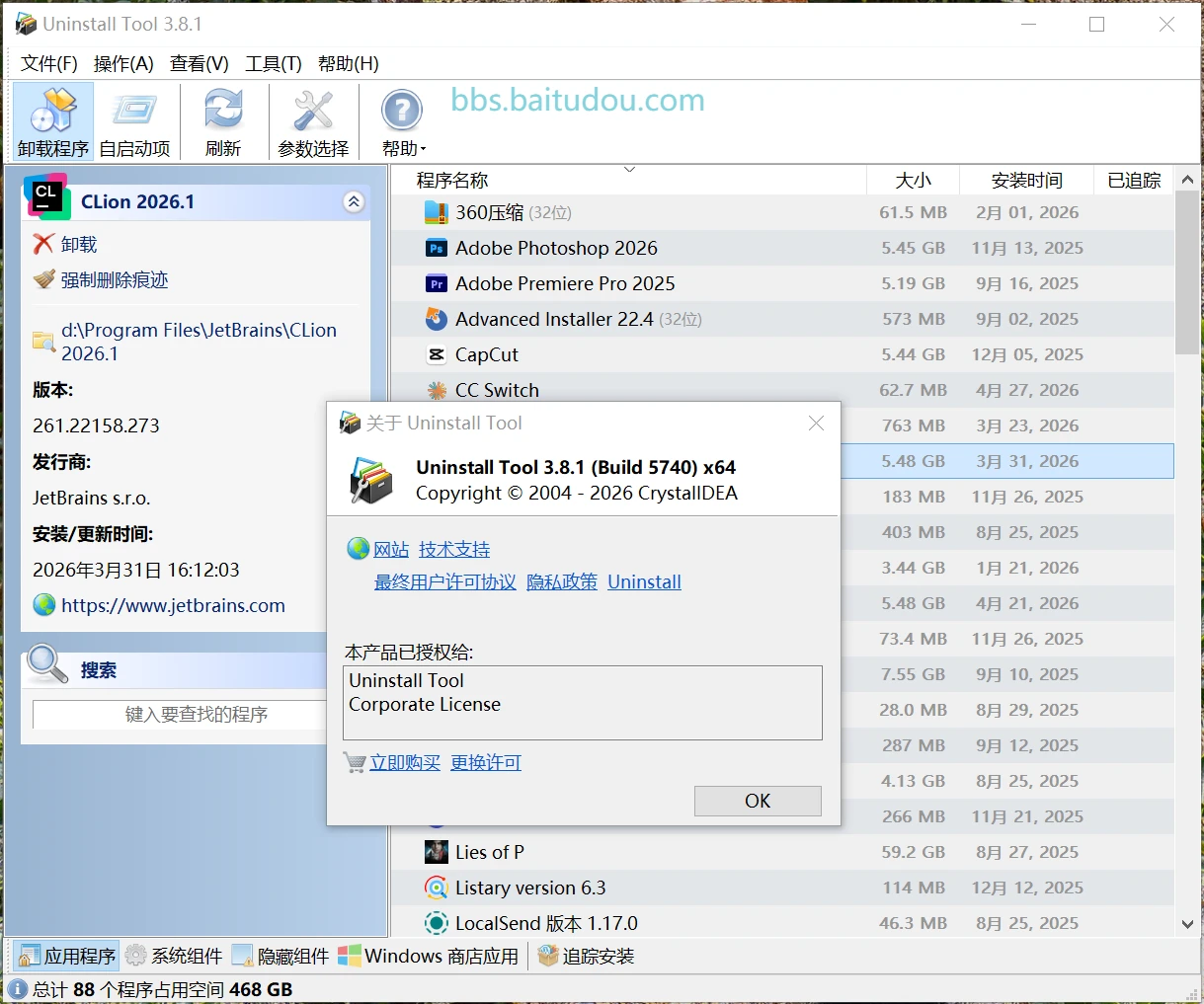
Task: Click the magnifier search panel icon
Action: (47, 664)
